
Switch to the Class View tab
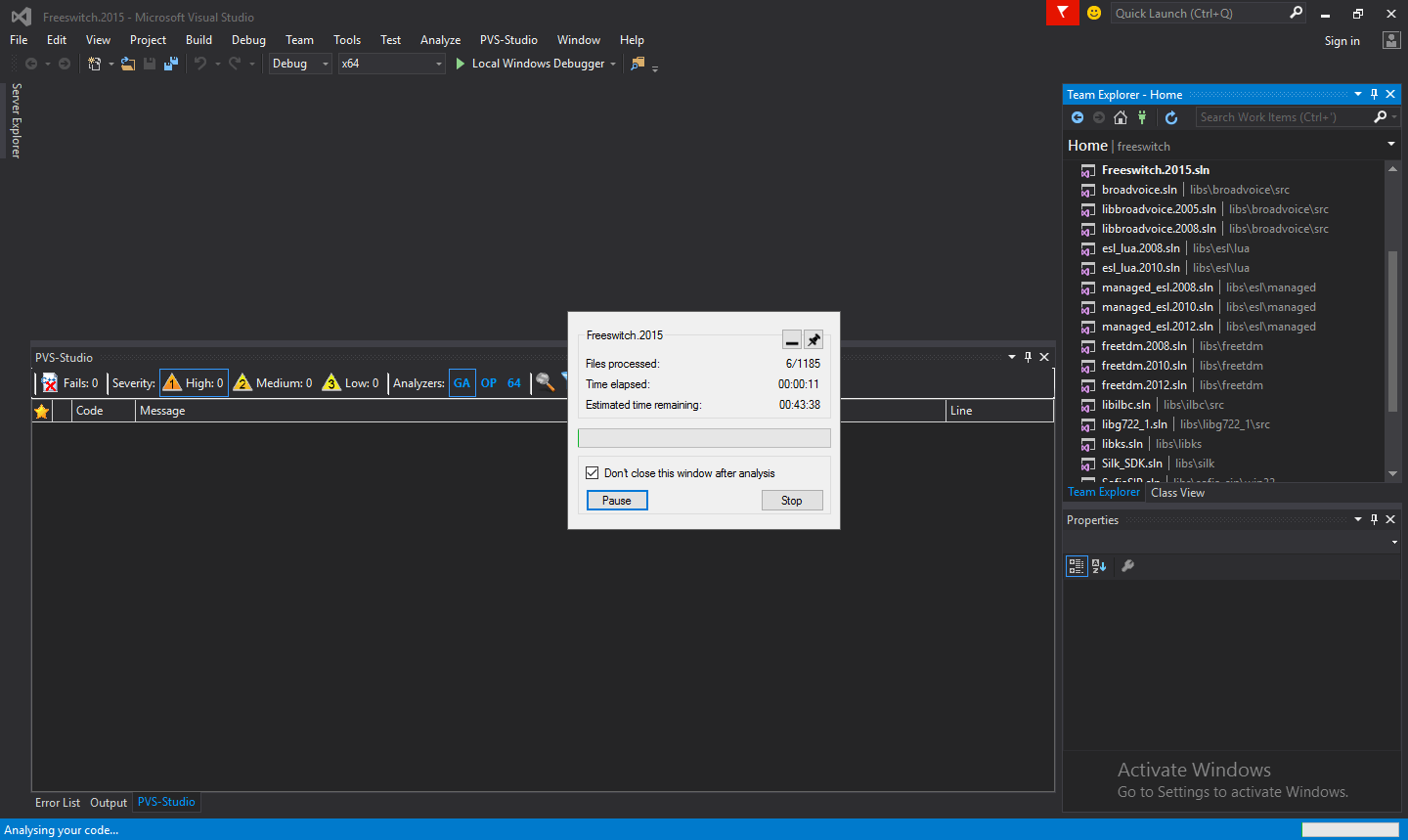[x=1177, y=493]
